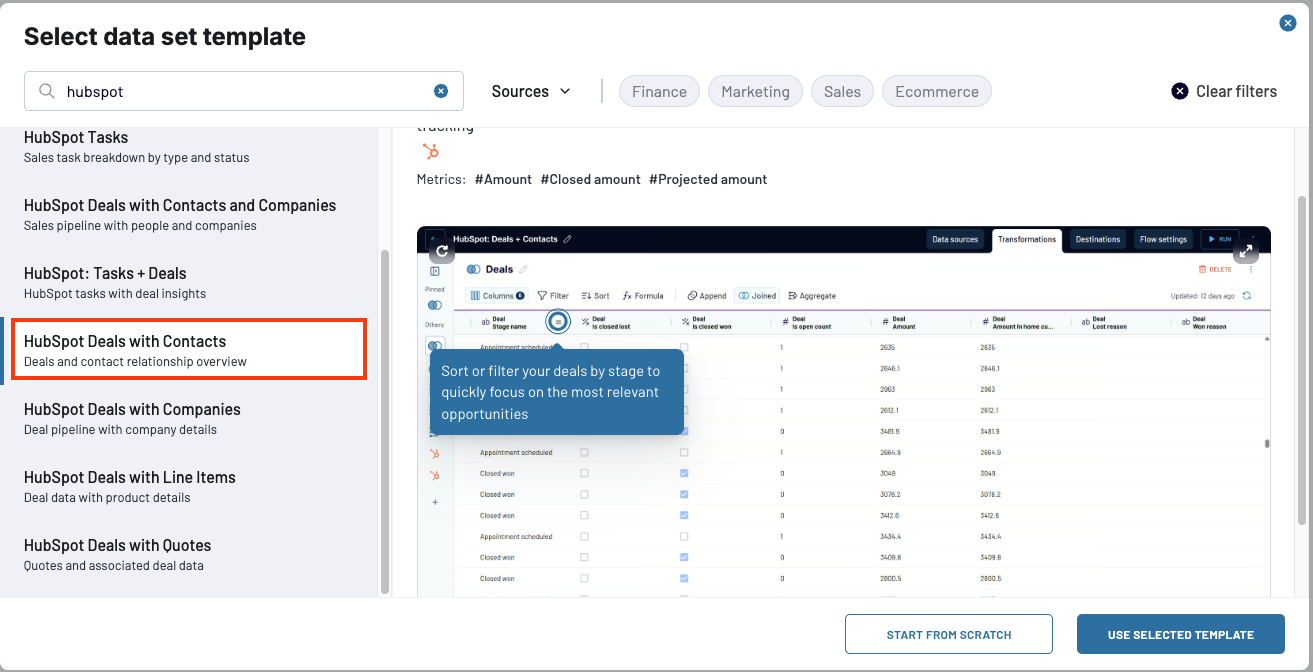Click the circular hotspot on the Stage name column
The width and height of the screenshot is (1313, 672).
tap(558, 321)
